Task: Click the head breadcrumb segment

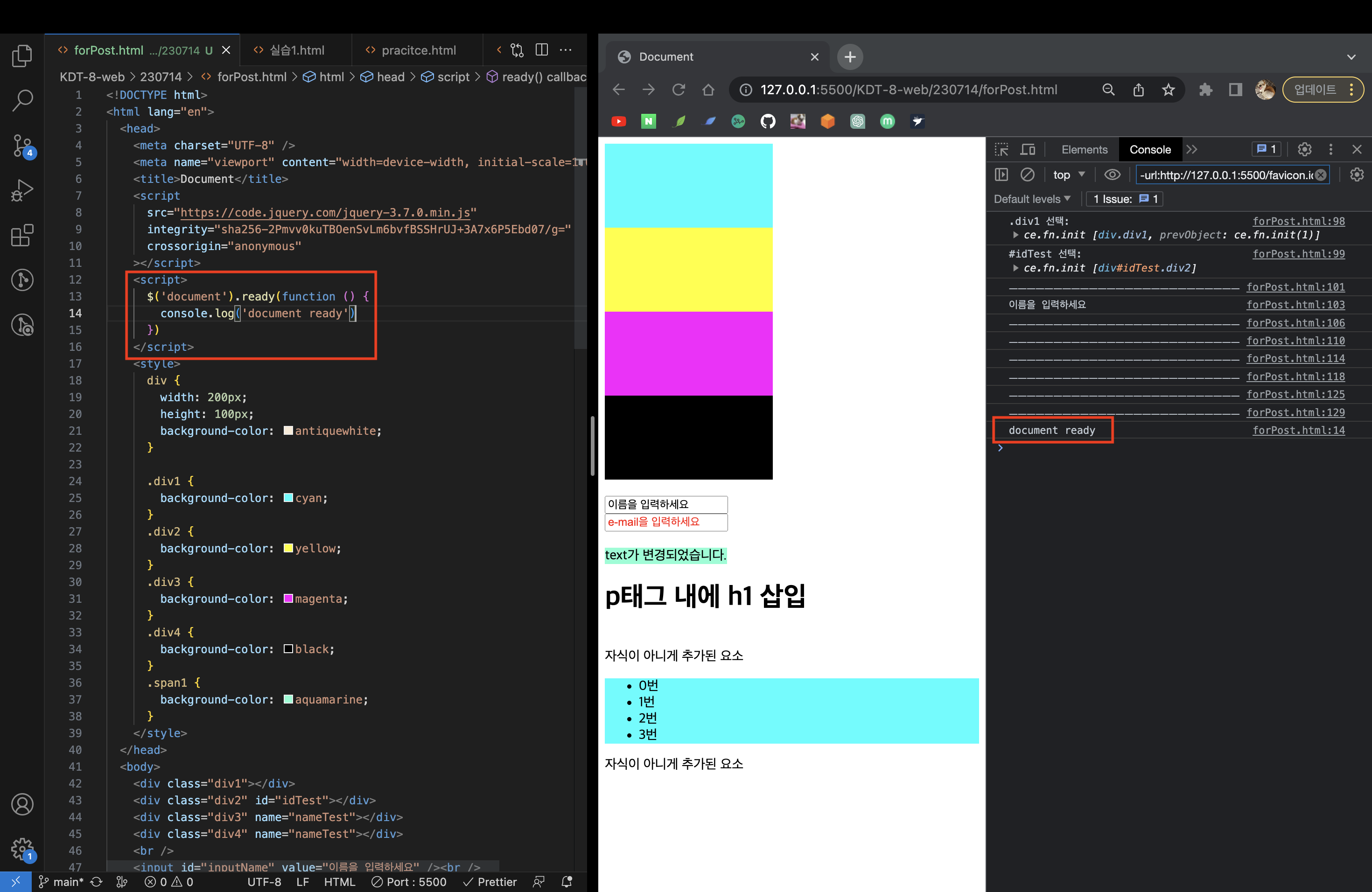Action: click(x=383, y=77)
